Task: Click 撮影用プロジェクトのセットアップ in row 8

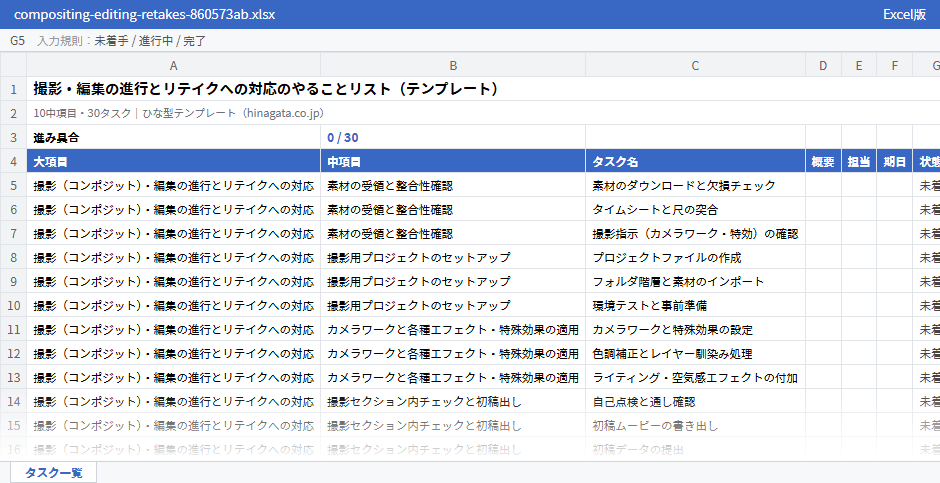Action: click(x=453, y=257)
